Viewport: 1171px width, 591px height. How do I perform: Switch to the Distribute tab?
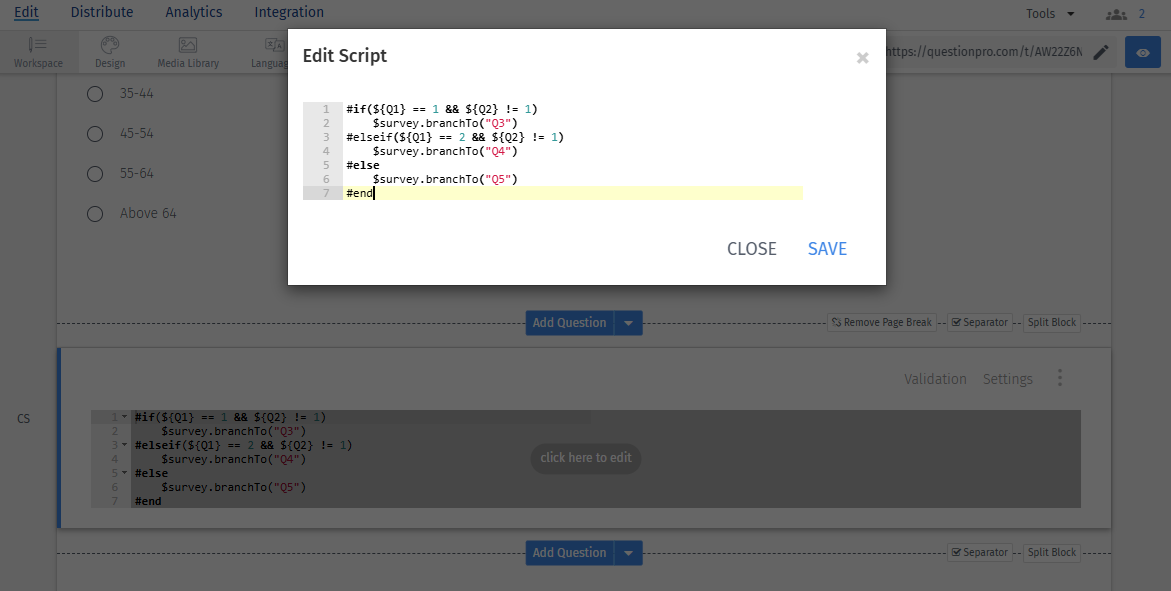pos(102,12)
